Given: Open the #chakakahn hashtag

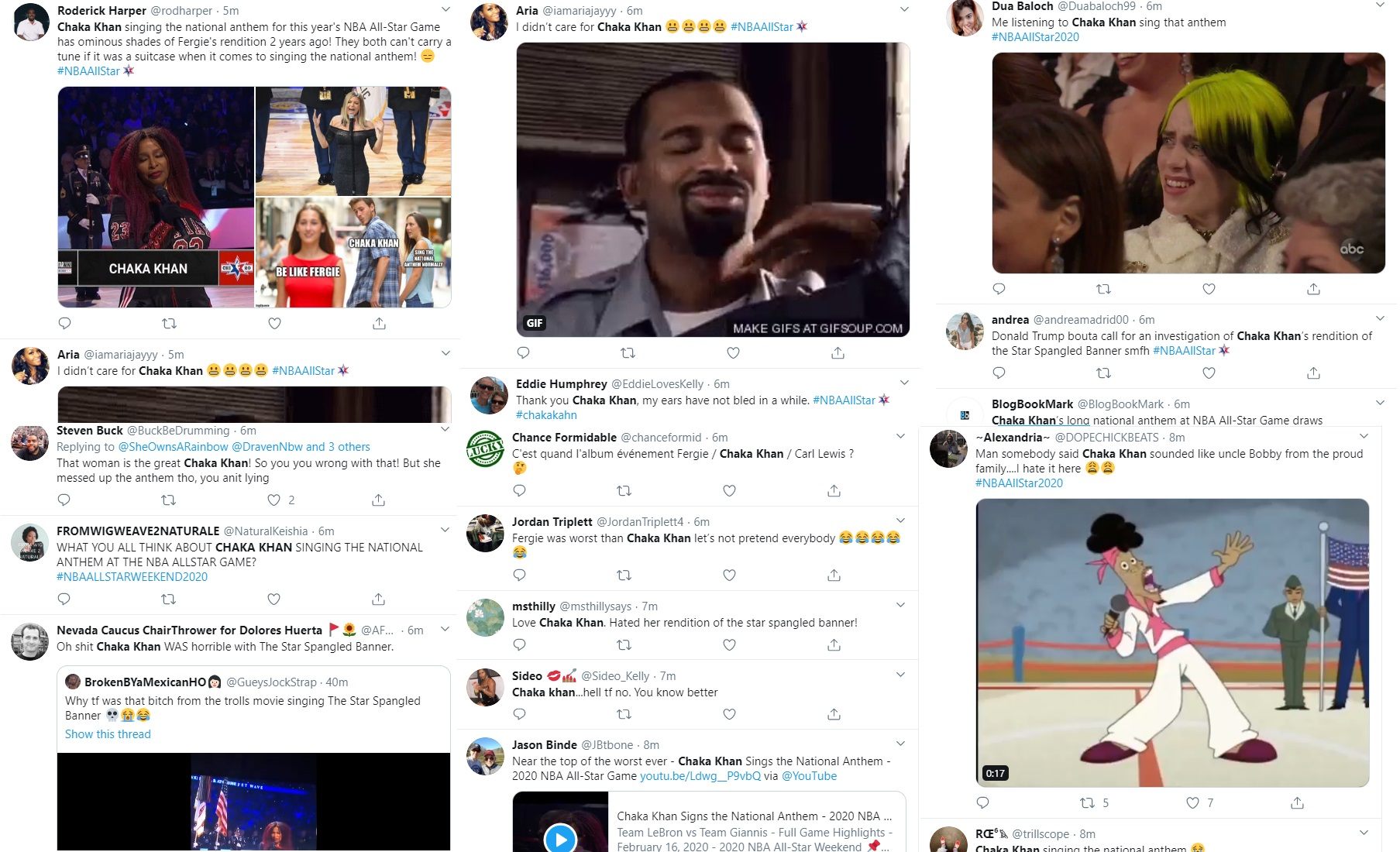Looking at the screenshot, I should [546, 414].
